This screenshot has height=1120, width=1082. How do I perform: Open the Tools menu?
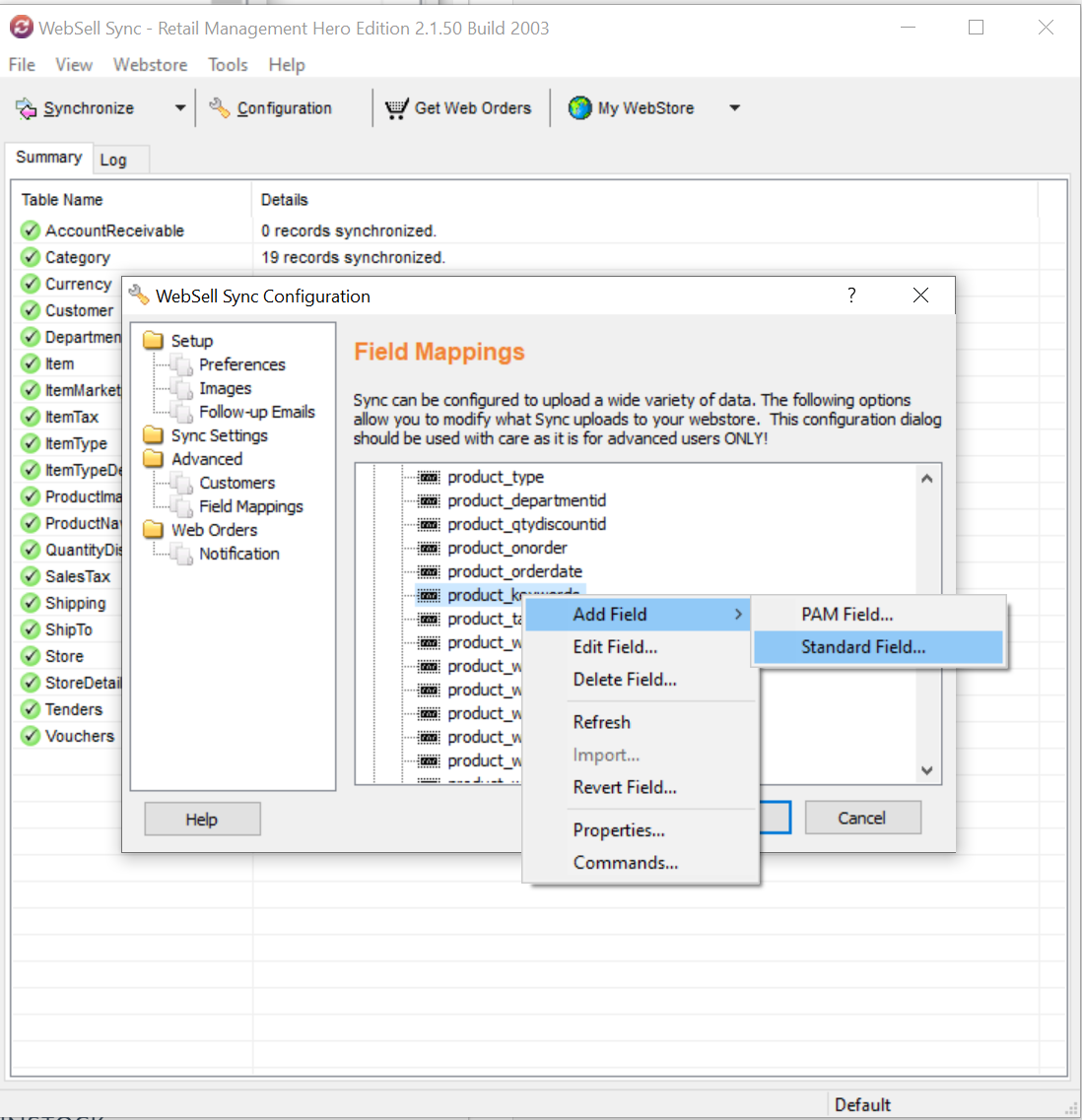[x=228, y=64]
